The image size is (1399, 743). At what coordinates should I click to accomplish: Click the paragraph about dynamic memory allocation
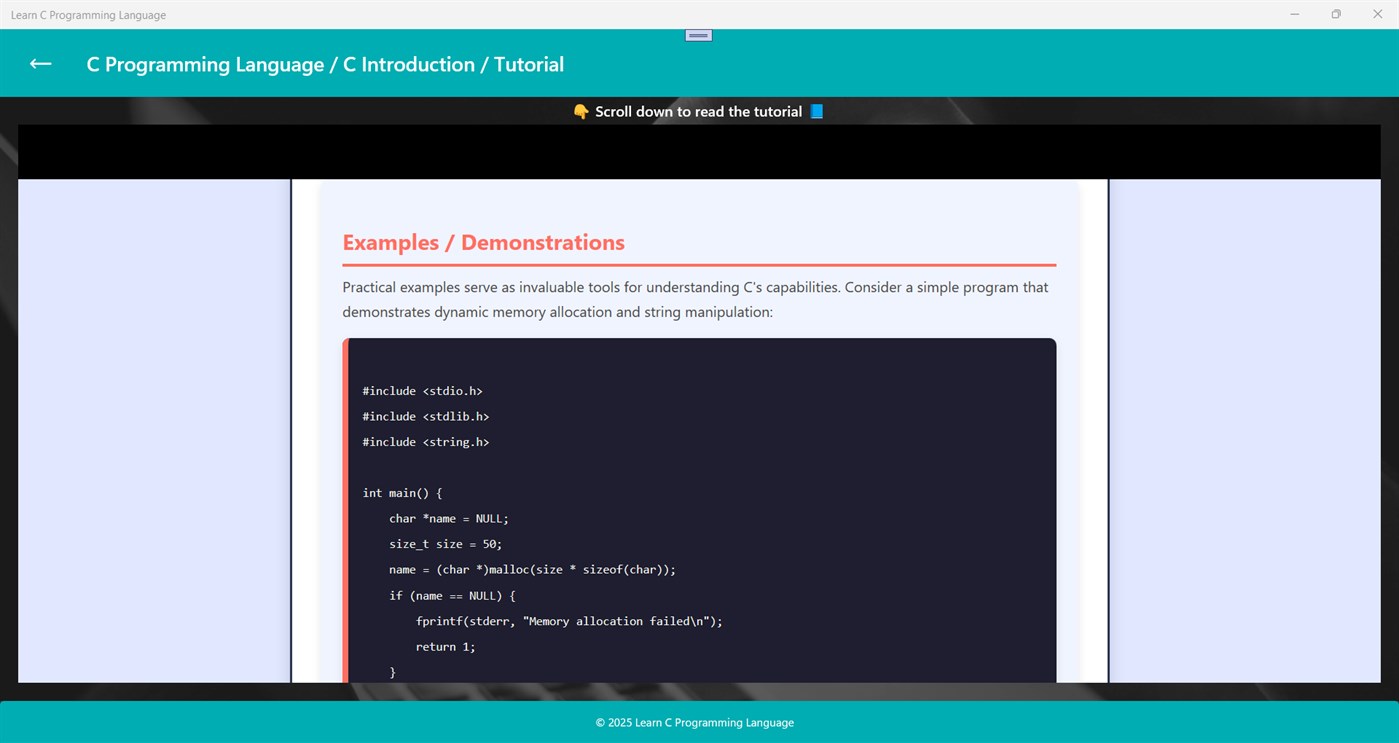[x=694, y=299]
